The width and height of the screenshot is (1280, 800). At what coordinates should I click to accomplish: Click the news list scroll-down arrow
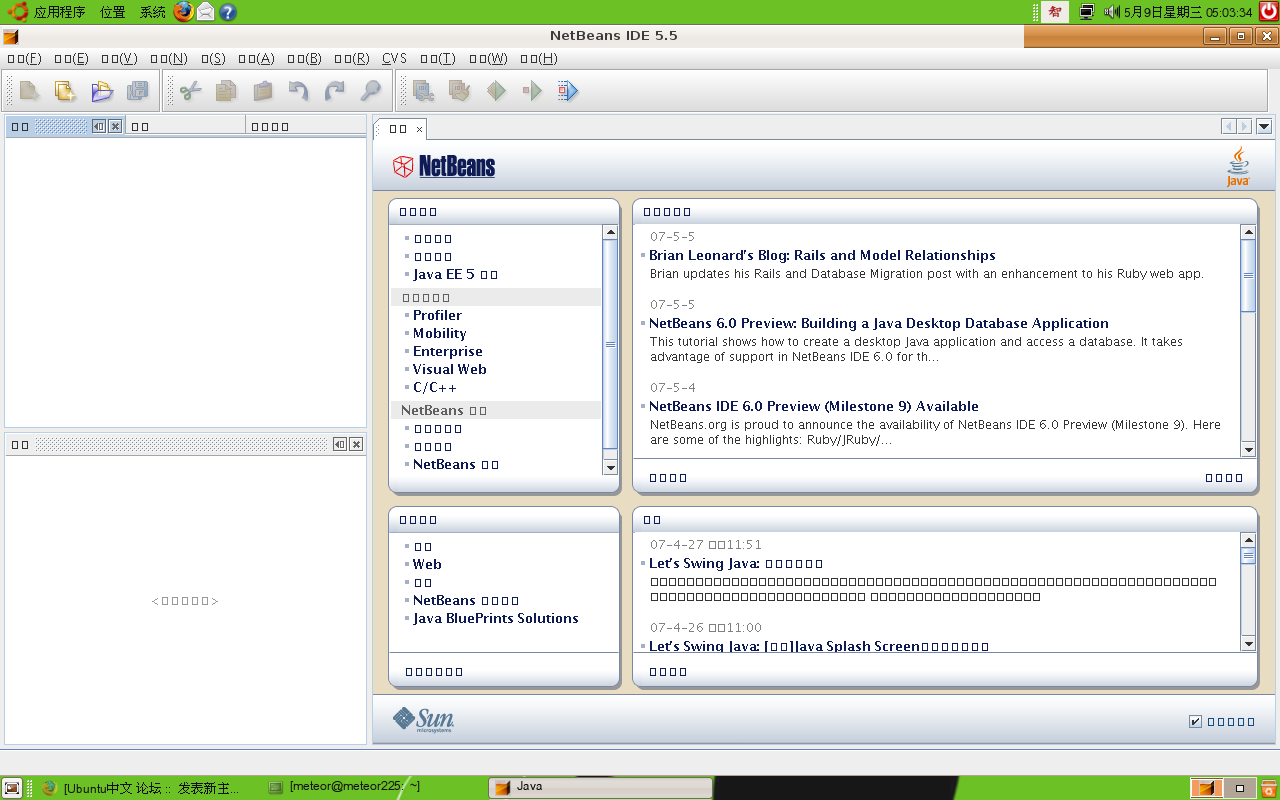click(1248, 450)
